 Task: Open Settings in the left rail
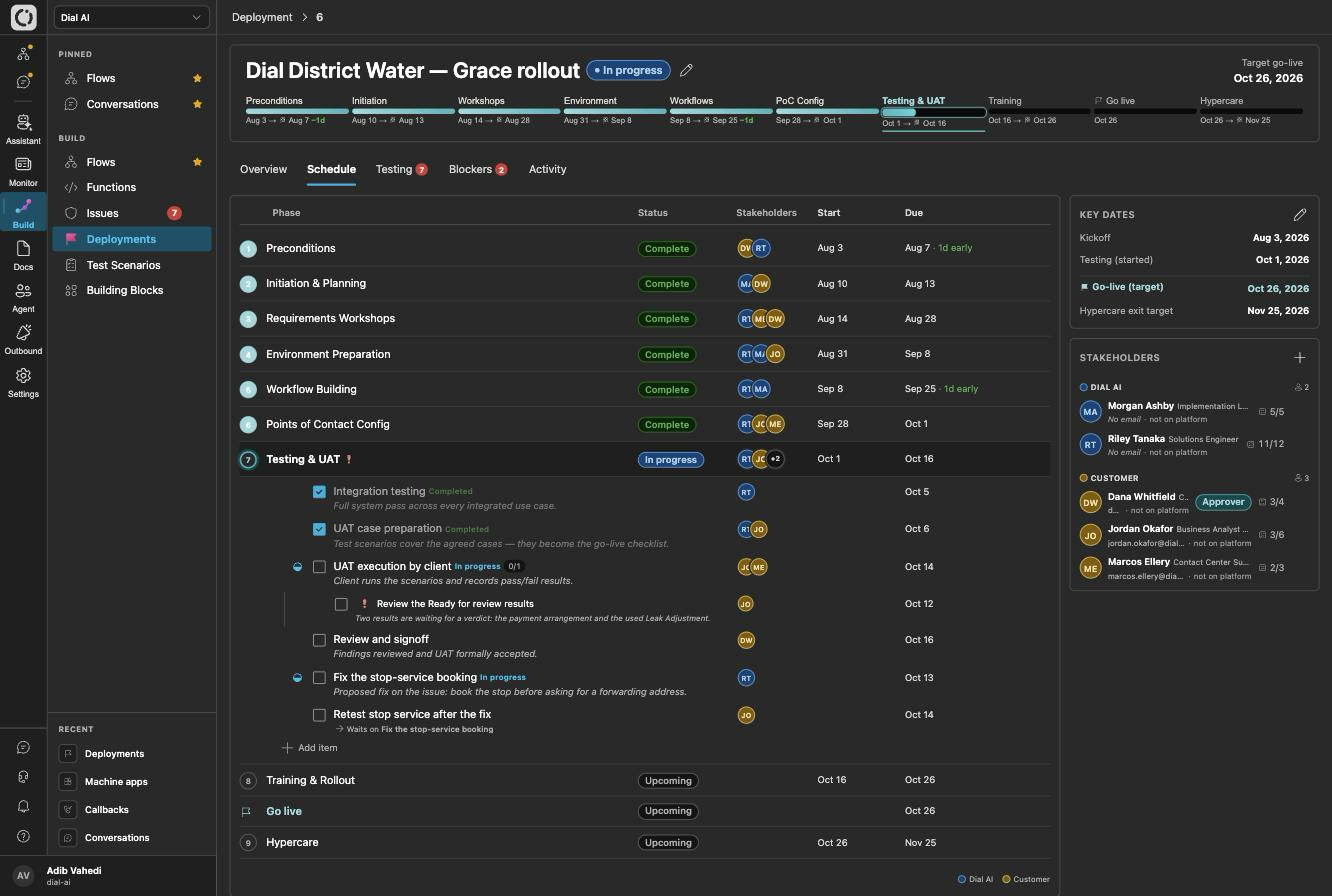(23, 381)
